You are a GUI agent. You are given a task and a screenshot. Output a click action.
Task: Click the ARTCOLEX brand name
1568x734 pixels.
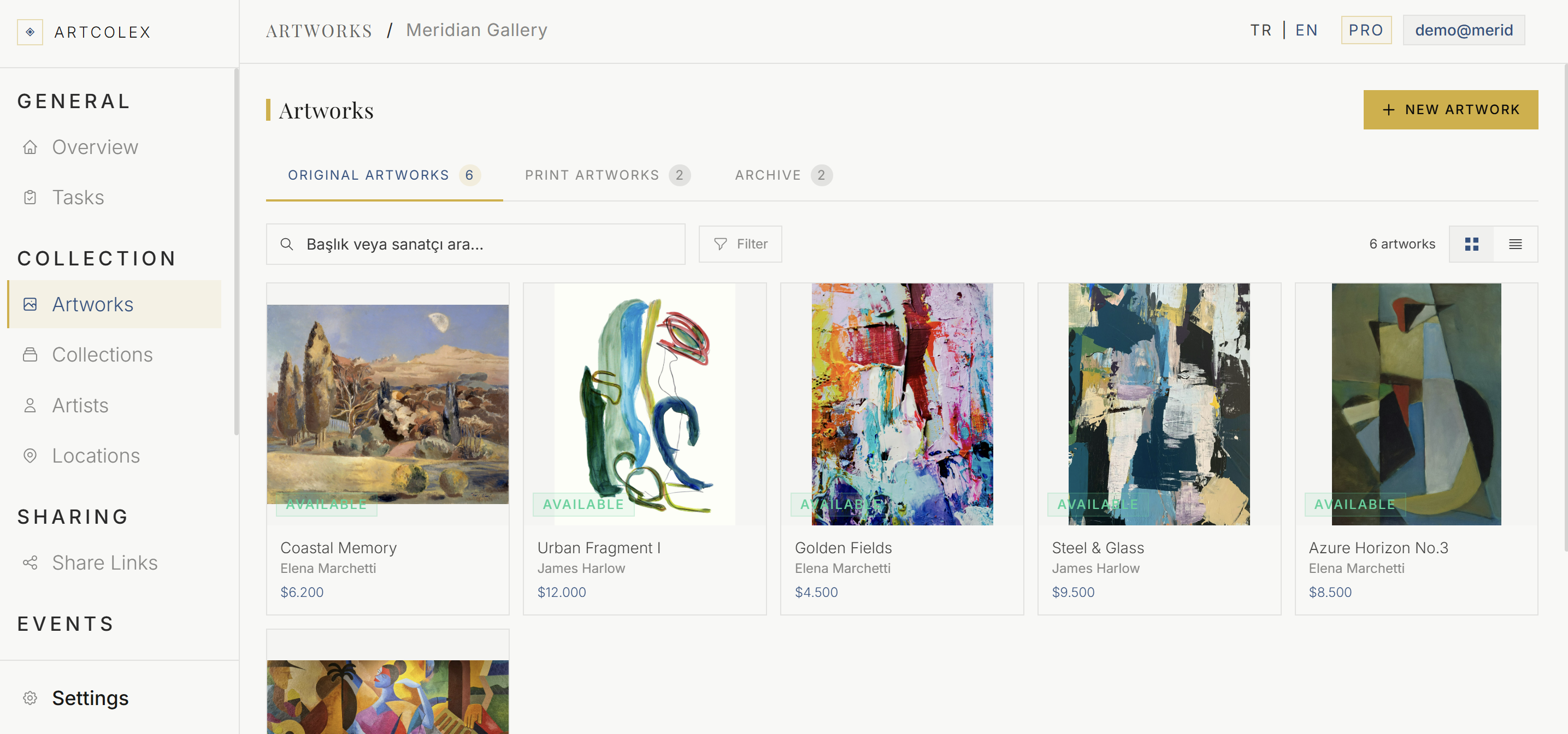tap(102, 32)
